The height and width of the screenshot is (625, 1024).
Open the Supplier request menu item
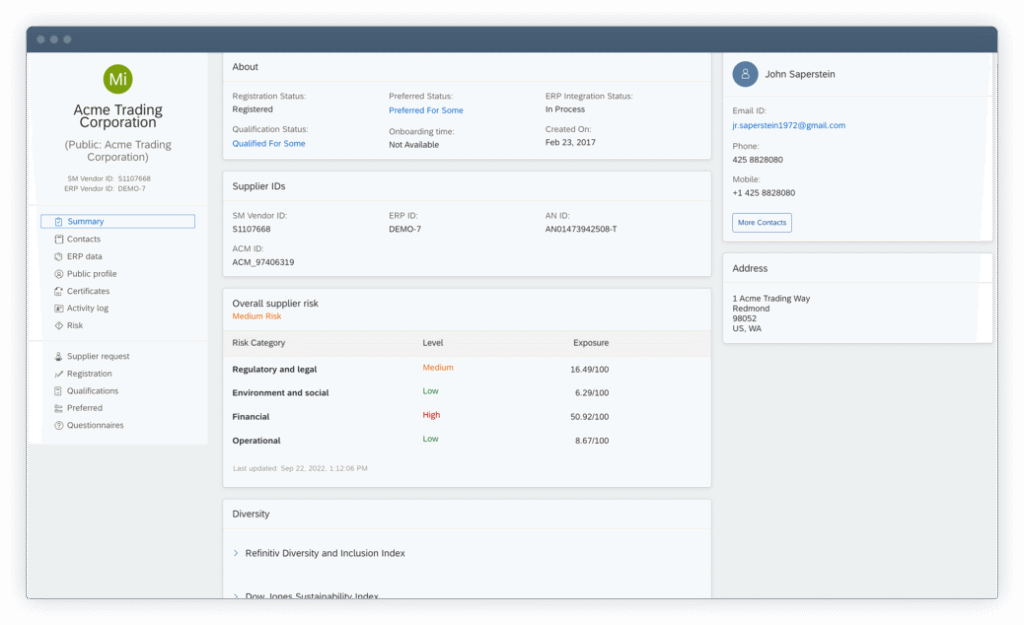pyautogui.click(x=98, y=357)
